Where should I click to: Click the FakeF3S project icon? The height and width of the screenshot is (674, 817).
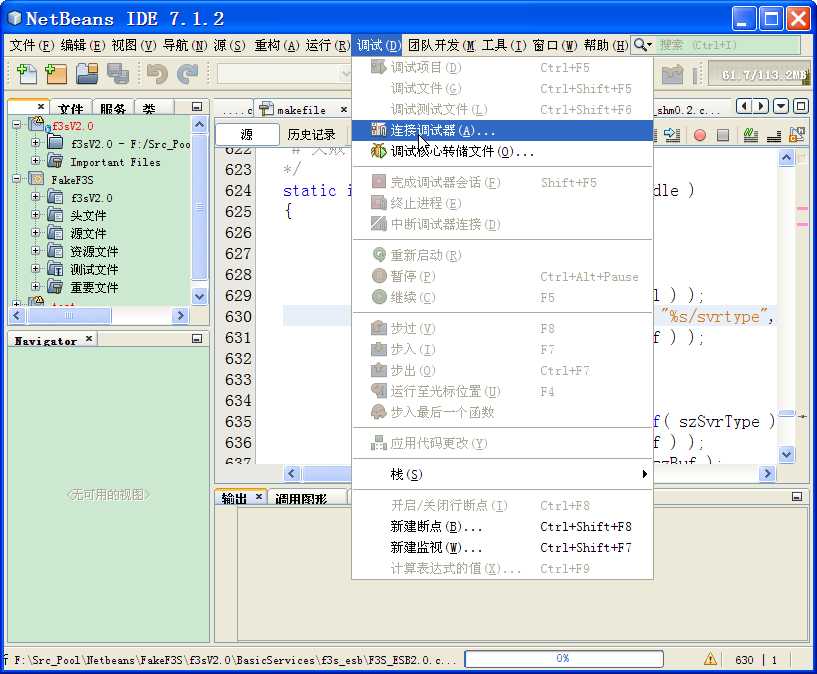pos(36,179)
